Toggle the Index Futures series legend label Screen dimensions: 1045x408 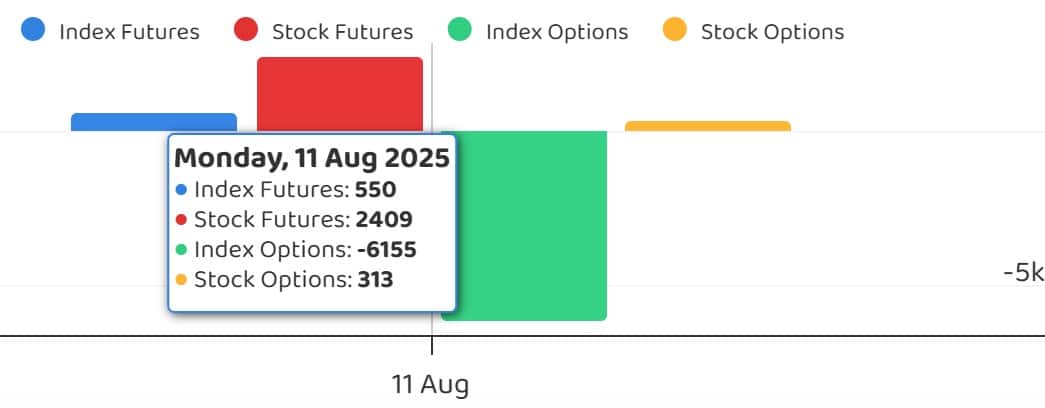pos(129,31)
